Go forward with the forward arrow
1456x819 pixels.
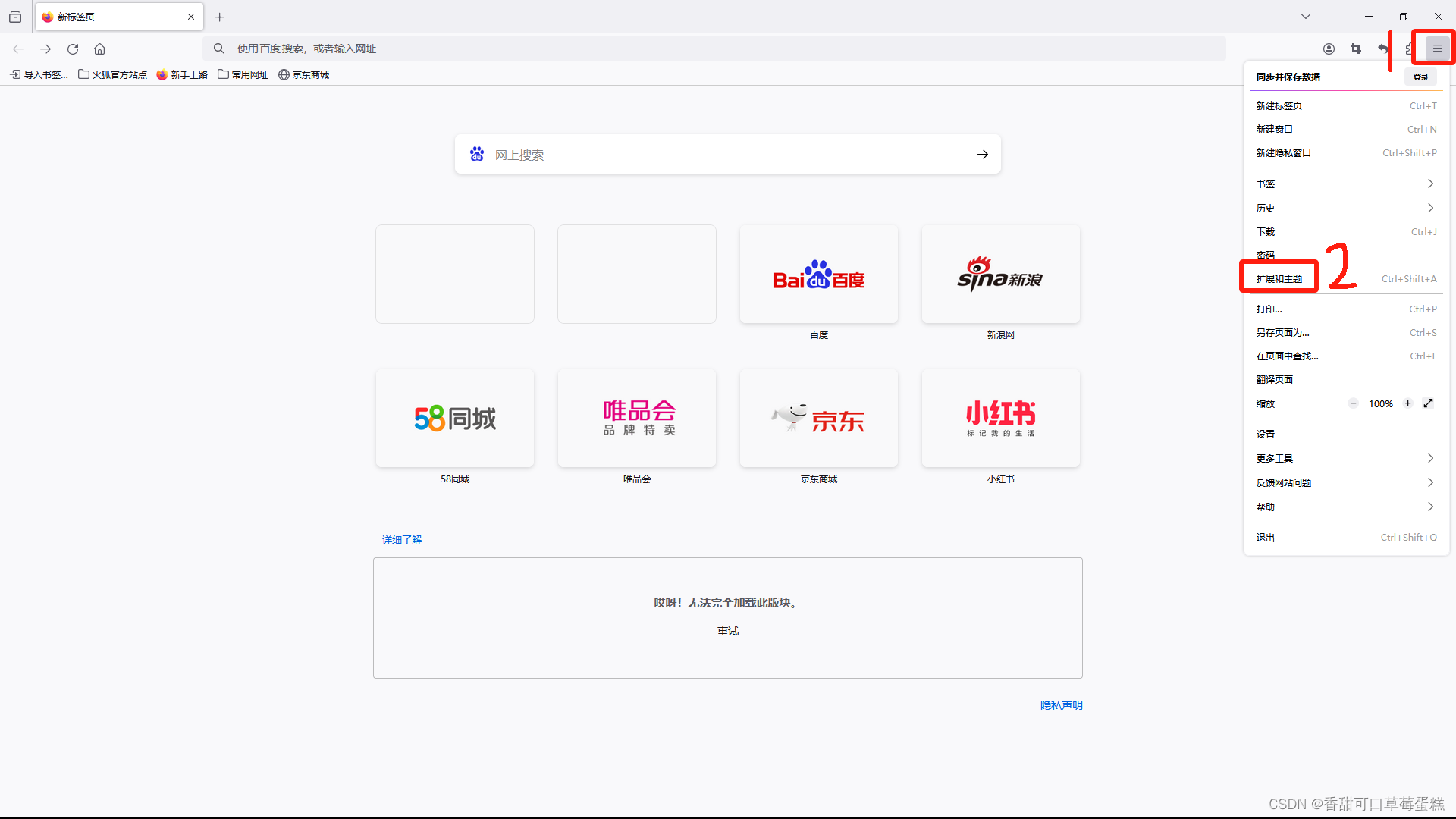45,49
